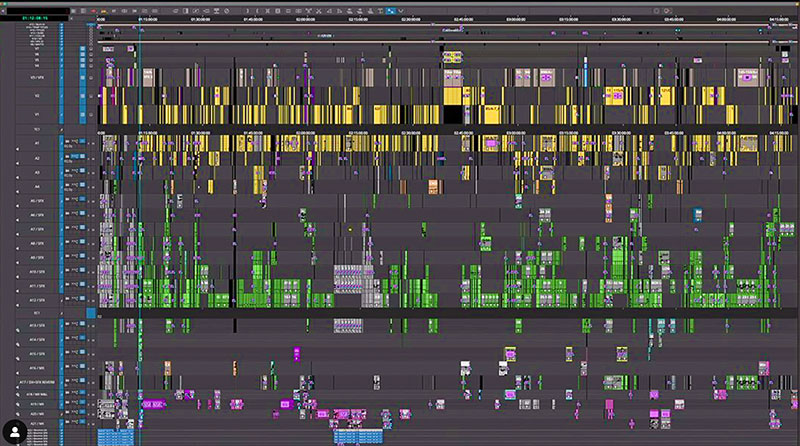The image size is (800, 446).
Task: Click the blue highlighted tool in top toolbar
Action: pyautogui.click(x=392, y=11)
